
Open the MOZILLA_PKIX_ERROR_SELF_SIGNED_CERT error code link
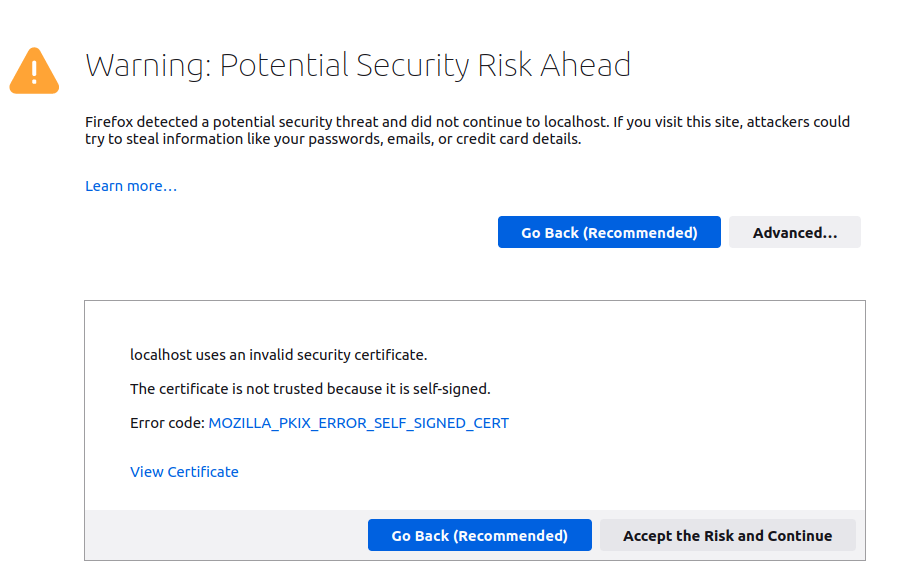[x=358, y=422]
